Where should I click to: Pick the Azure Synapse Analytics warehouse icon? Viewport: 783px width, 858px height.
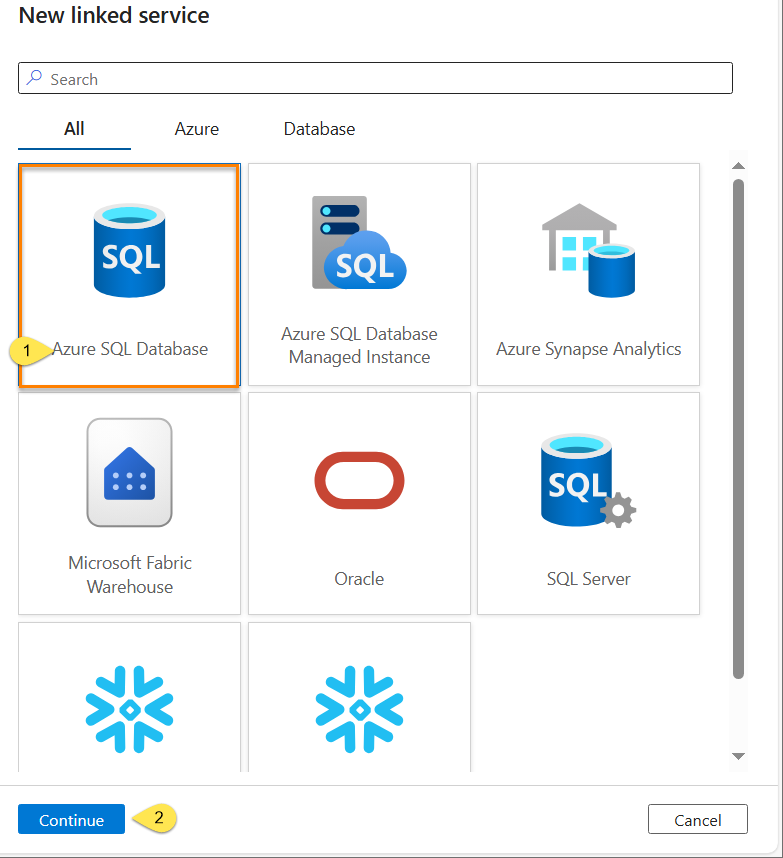pos(588,250)
